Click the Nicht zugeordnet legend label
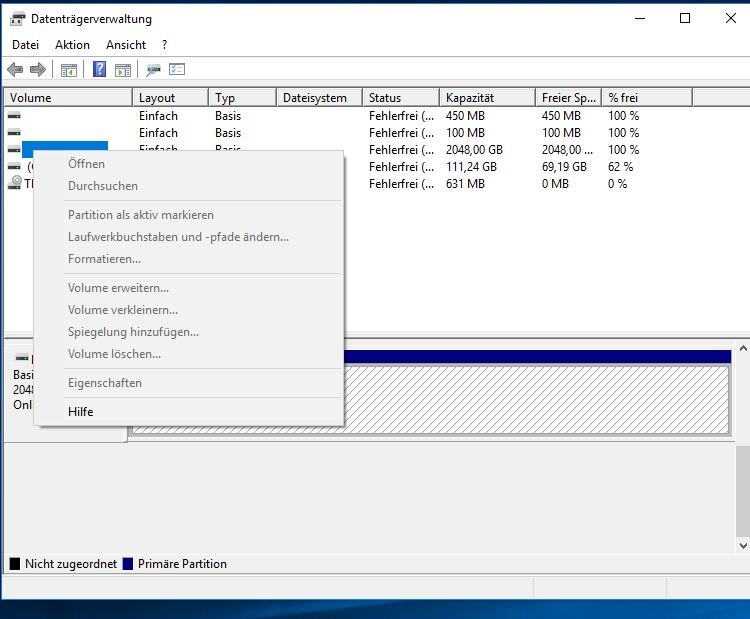 tap(71, 564)
